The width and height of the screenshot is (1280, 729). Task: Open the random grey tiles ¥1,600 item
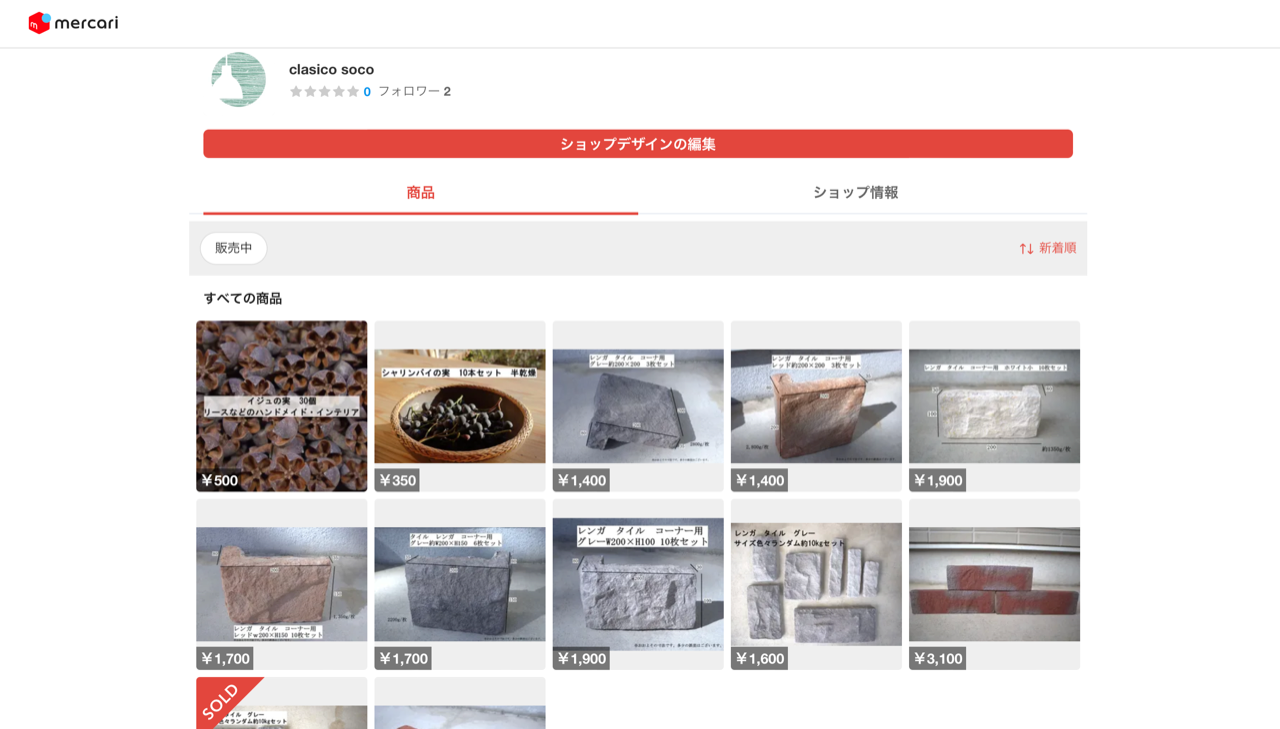point(816,584)
